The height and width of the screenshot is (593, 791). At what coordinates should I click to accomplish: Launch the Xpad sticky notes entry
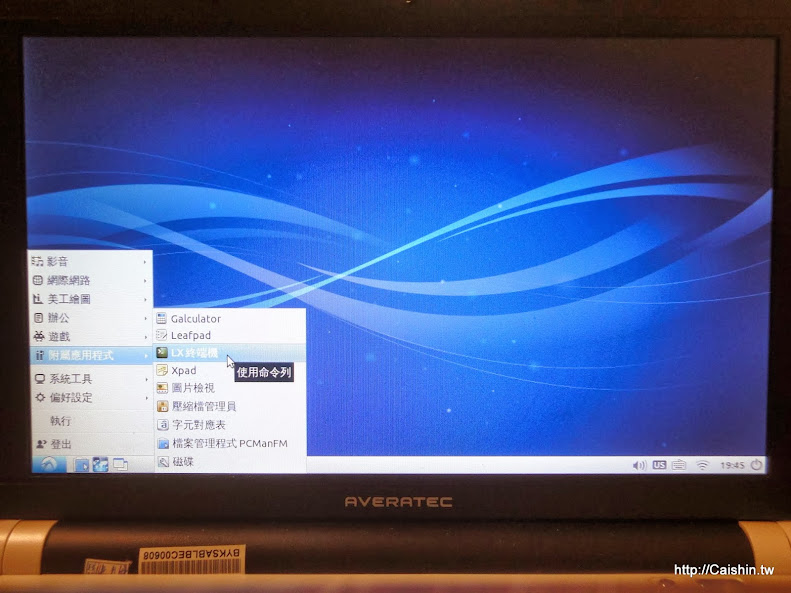[230, 370]
